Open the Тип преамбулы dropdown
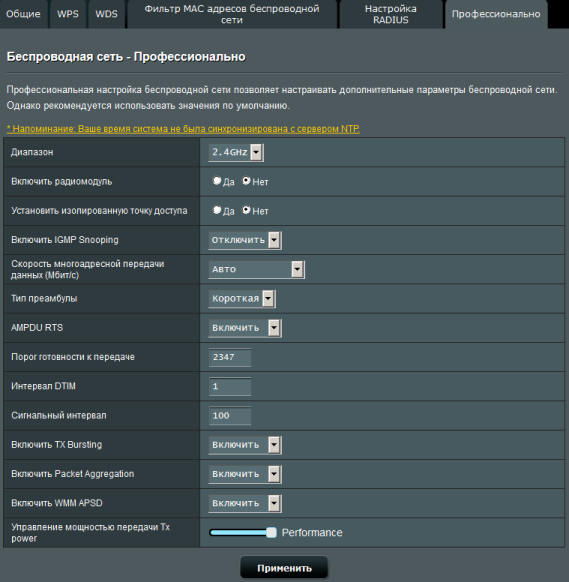The width and height of the screenshot is (569, 582). point(242,298)
